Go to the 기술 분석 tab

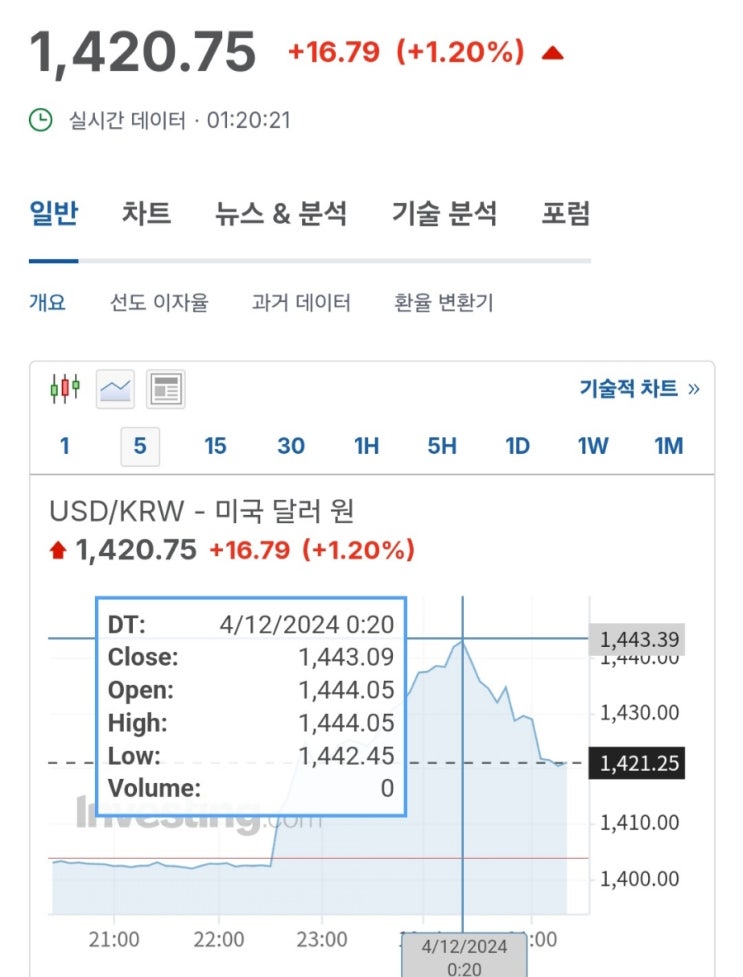coord(444,213)
